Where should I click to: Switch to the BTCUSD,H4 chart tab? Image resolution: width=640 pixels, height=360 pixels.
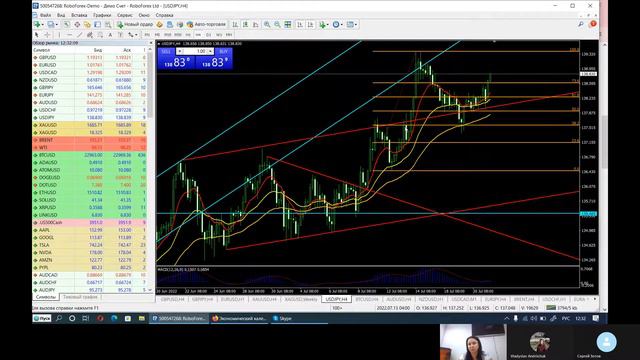pos(367,299)
